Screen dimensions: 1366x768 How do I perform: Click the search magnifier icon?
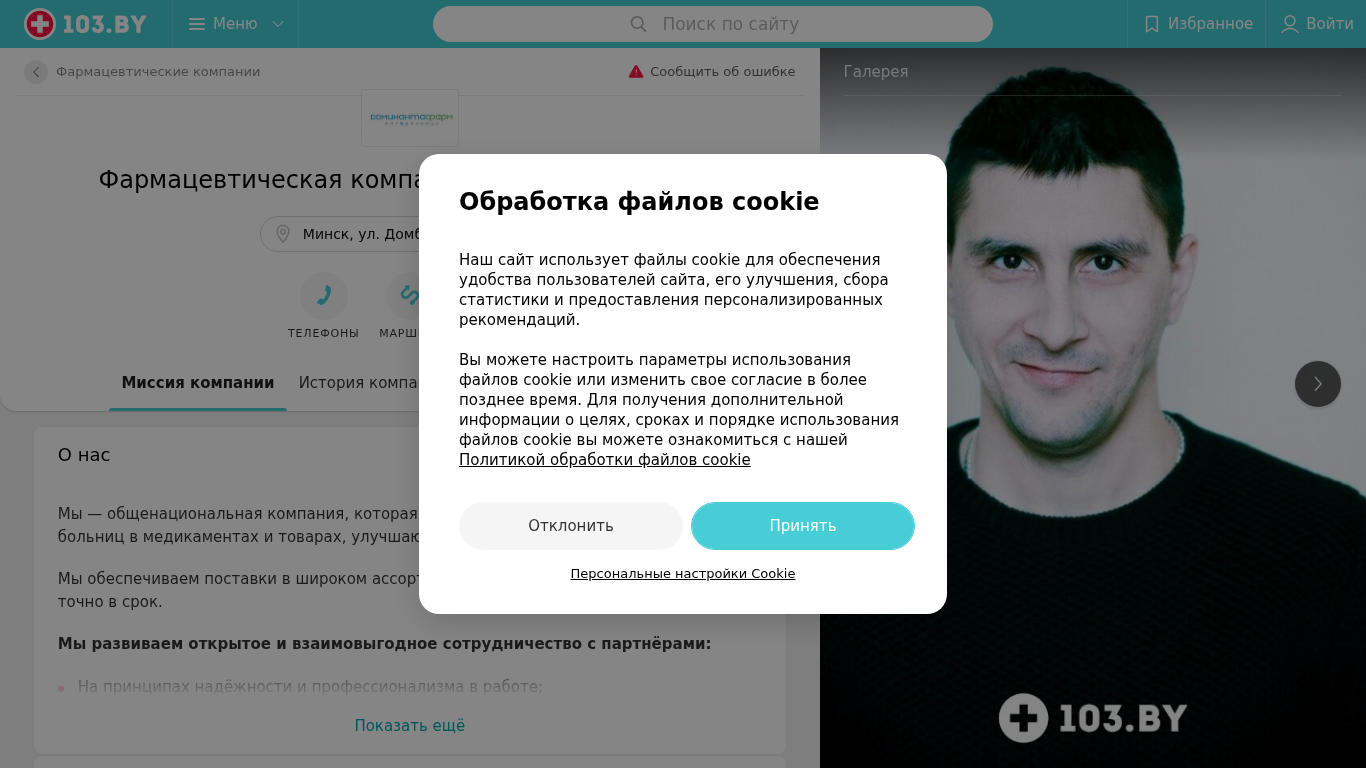tap(638, 24)
